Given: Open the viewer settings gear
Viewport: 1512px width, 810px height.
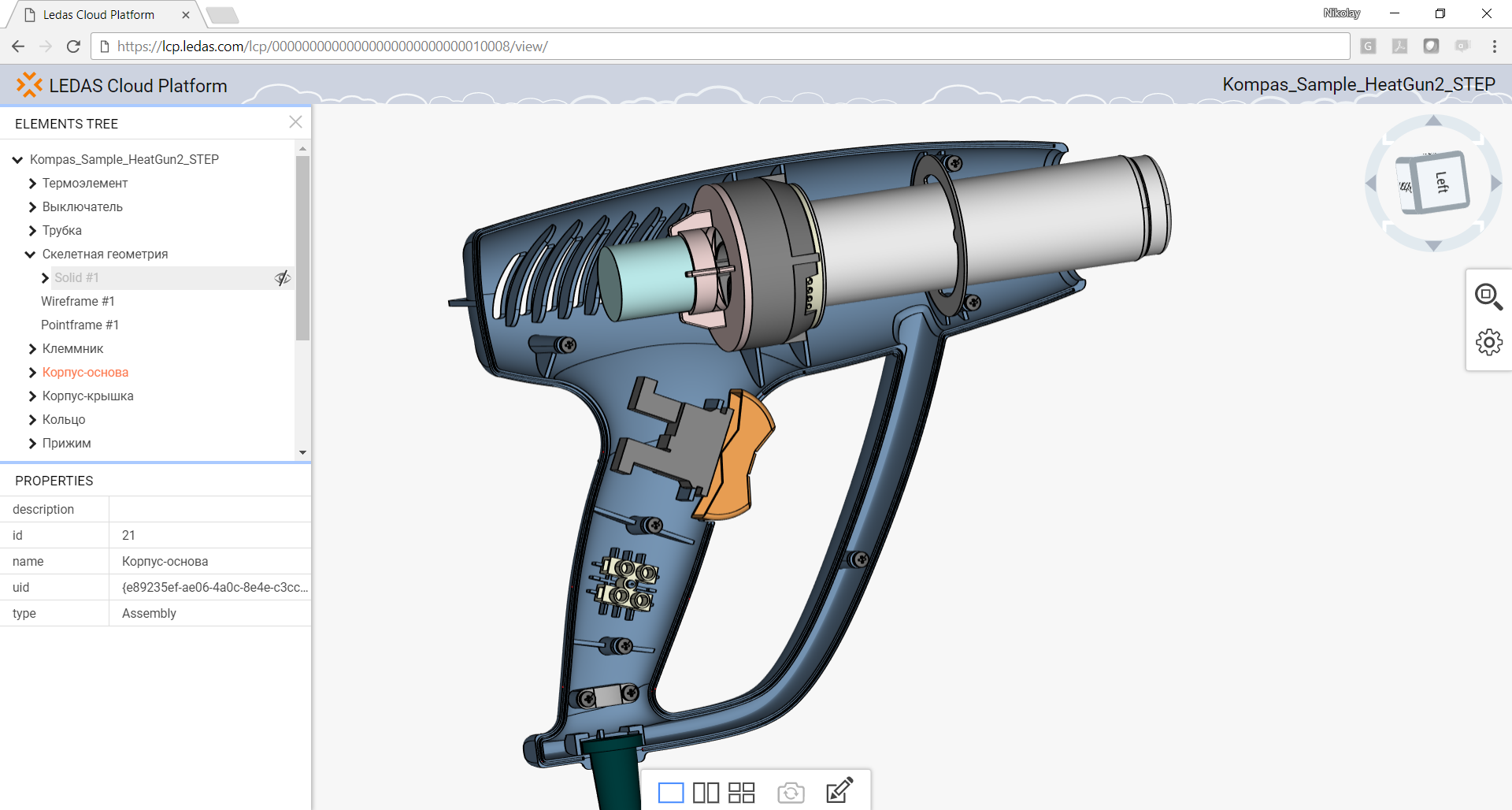Looking at the screenshot, I should (1488, 342).
